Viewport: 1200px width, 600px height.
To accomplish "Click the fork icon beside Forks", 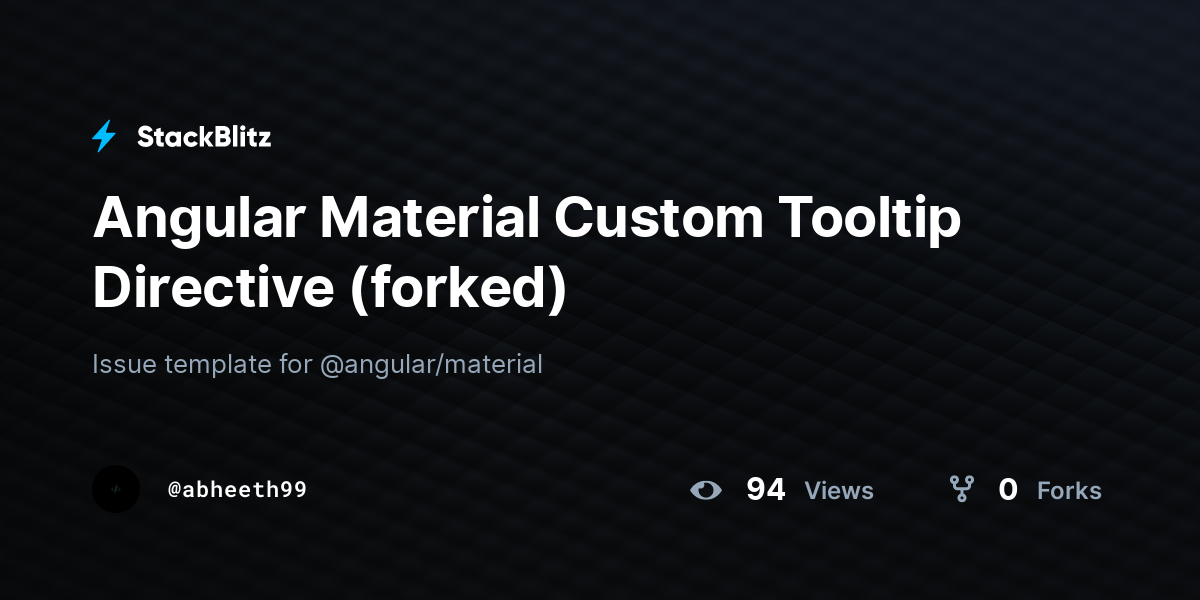I will point(962,489).
